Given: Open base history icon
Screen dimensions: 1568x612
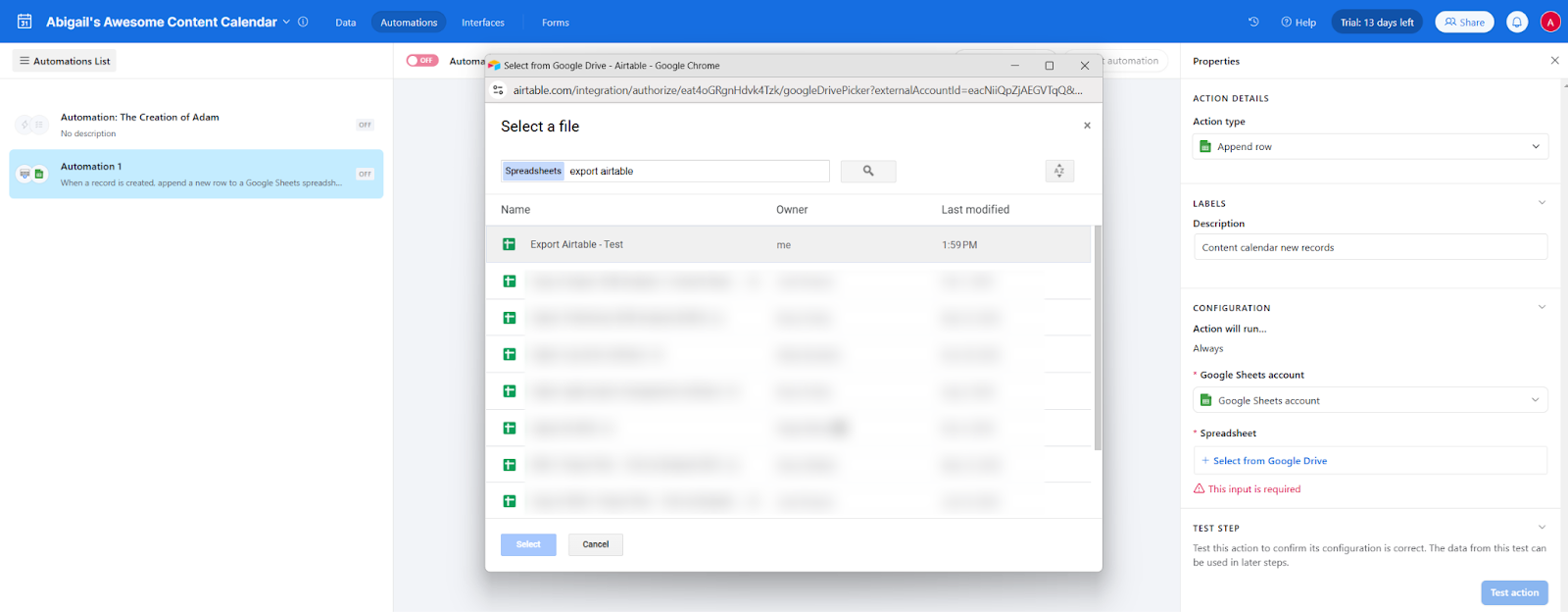Looking at the screenshot, I should click(x=1253, y=22).
